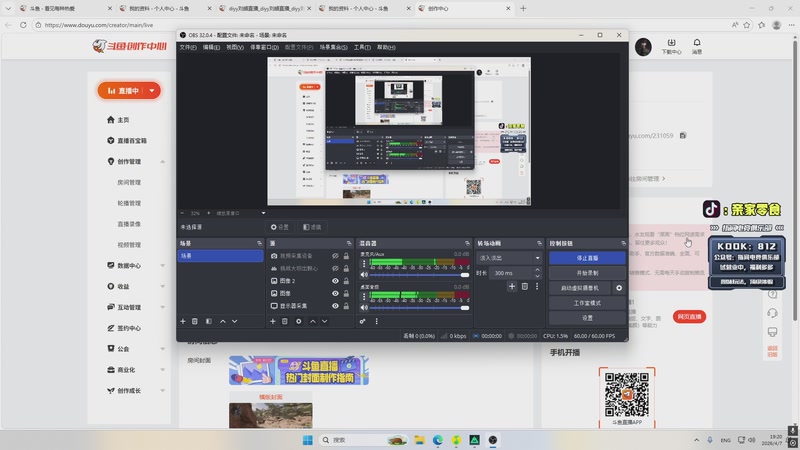The width and height of the screenshot is (800, 450).
Task: Expand the earnings sidebar section
Action: [163, 287]
